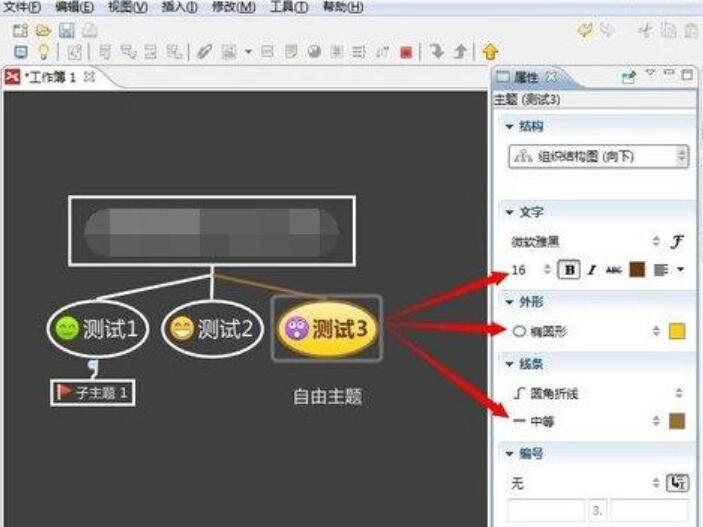This screenshot has width=703, height=527.
Task: Collapse the 外形 section
Action: (x=509, y=302)
